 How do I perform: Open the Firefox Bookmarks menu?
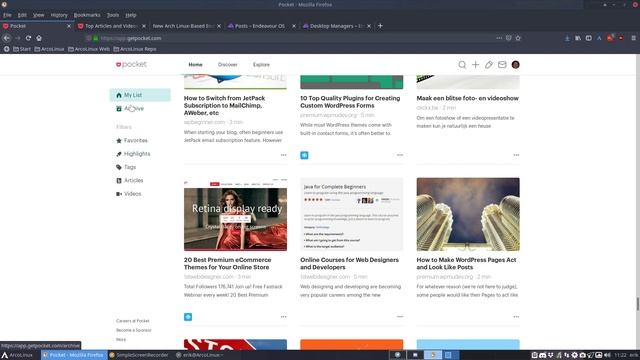point(87,15)
